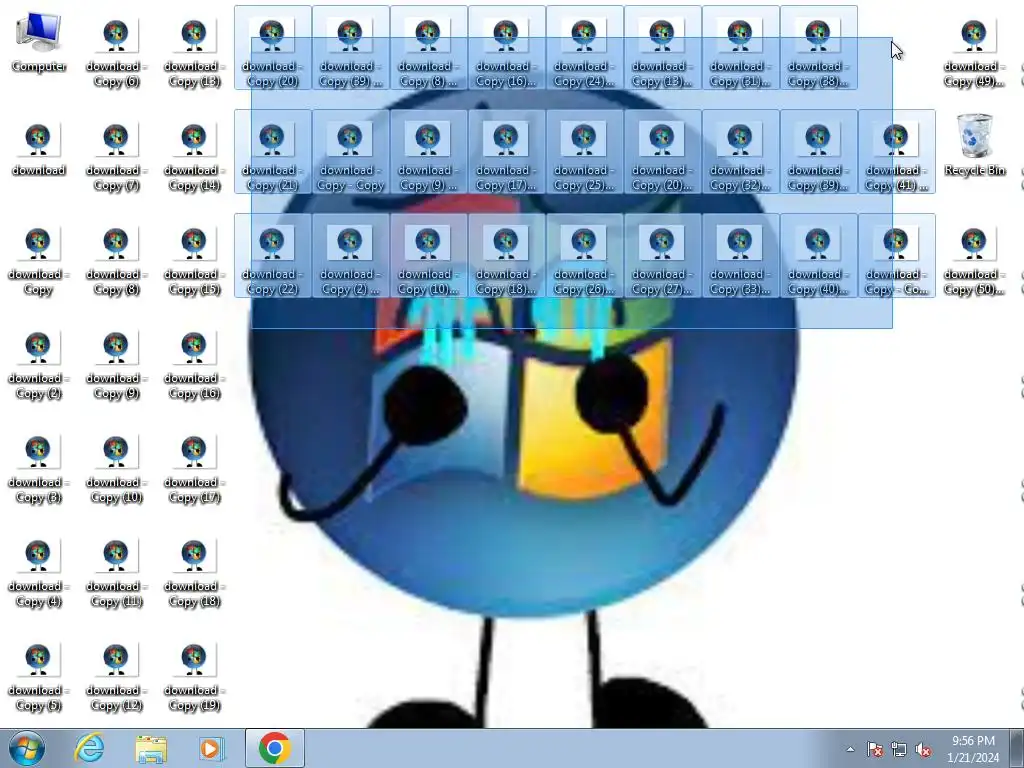Select unhighlighted file 'download - Copy (10)'
1024x768 pixels.
[116, 470]
